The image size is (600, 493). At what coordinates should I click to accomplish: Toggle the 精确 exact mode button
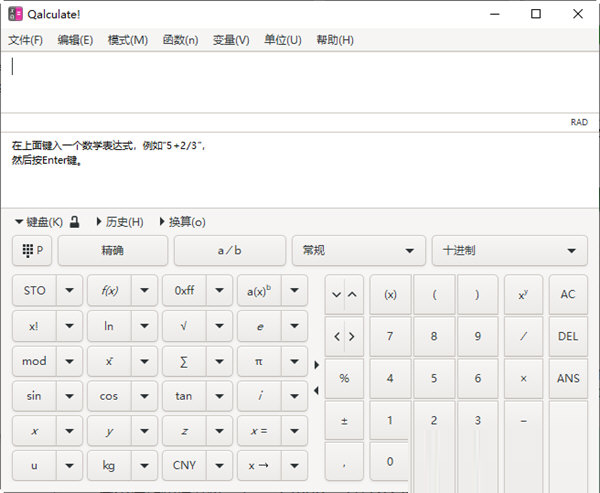[113, 251]
